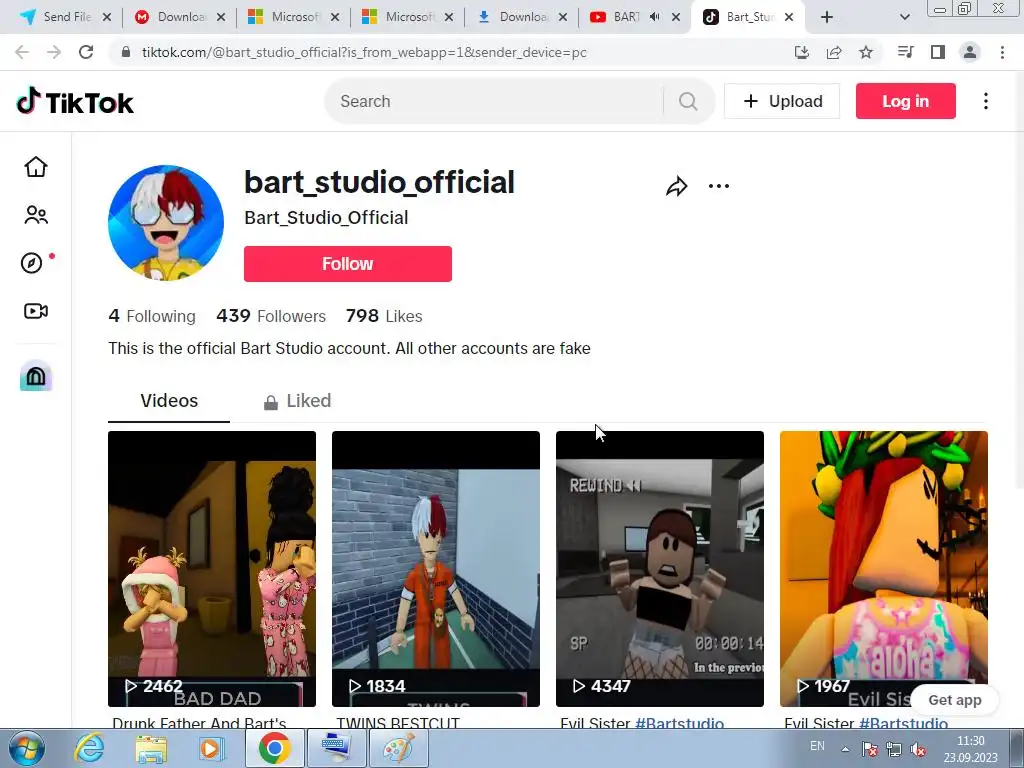Open the Evil Sister video with 1967 views
Viewport: 1024px width, 768px height.
point(884,569)
